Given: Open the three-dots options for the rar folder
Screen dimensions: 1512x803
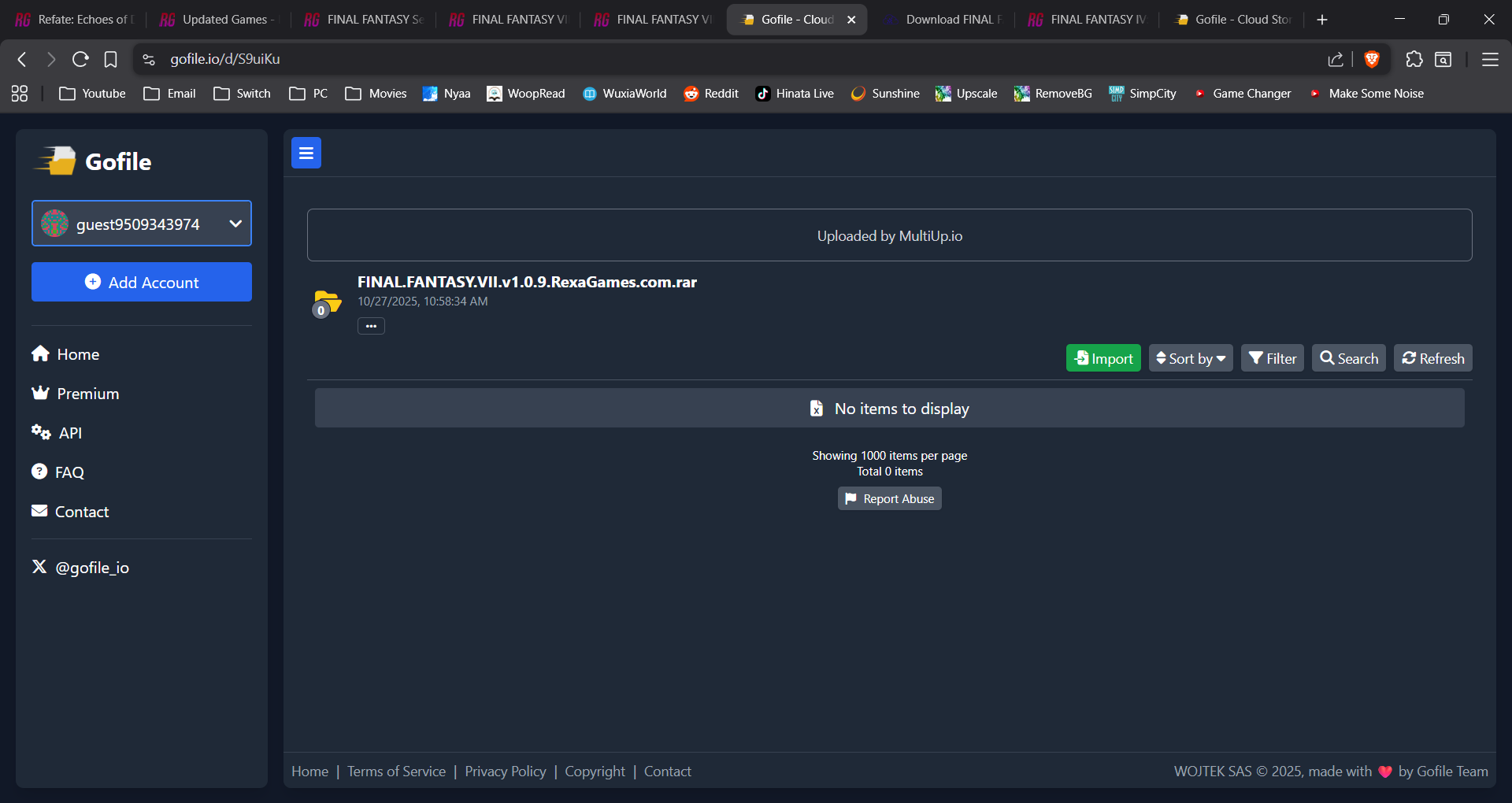Looking at the screenshot, I should [371, 326].
